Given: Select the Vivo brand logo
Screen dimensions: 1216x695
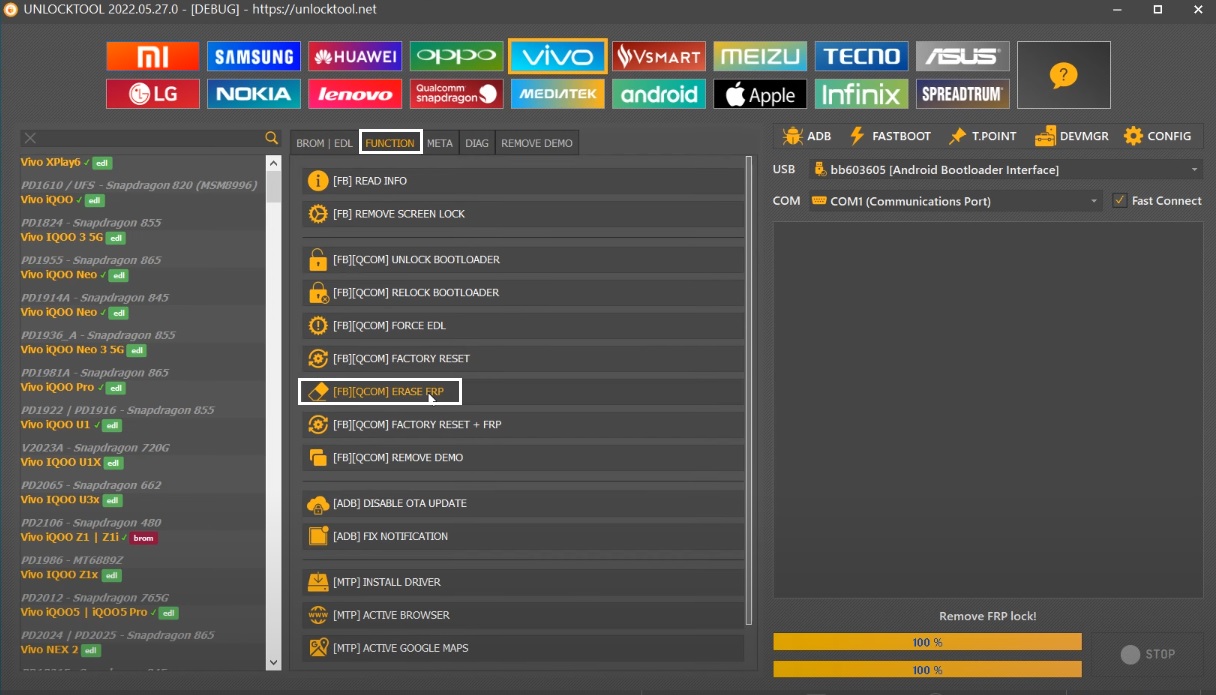Looking at the screenshot, I should point(557,56).
